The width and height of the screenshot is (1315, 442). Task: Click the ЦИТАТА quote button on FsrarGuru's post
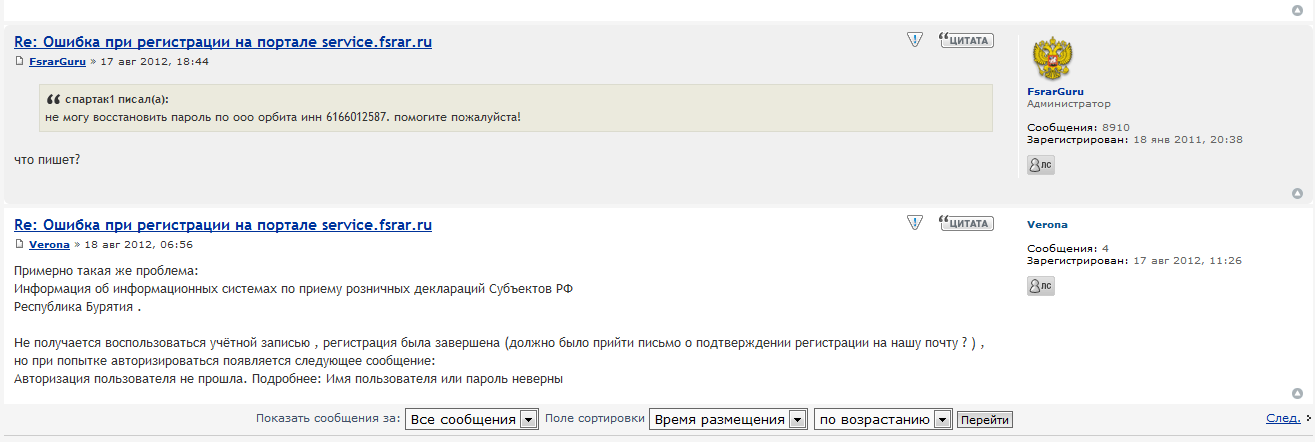click(966, 41)
